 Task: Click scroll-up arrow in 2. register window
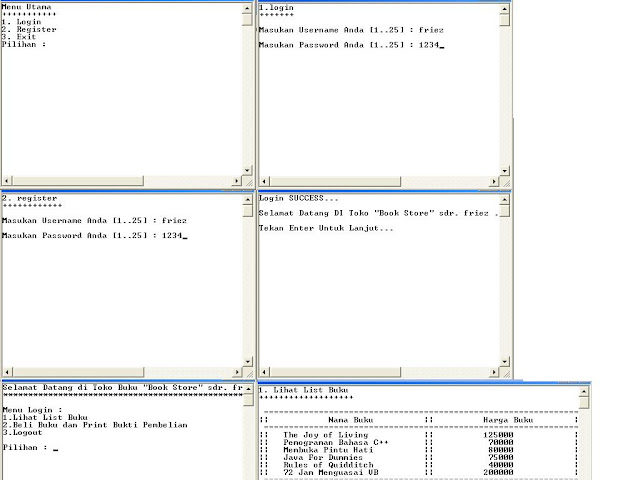point(248,200)
